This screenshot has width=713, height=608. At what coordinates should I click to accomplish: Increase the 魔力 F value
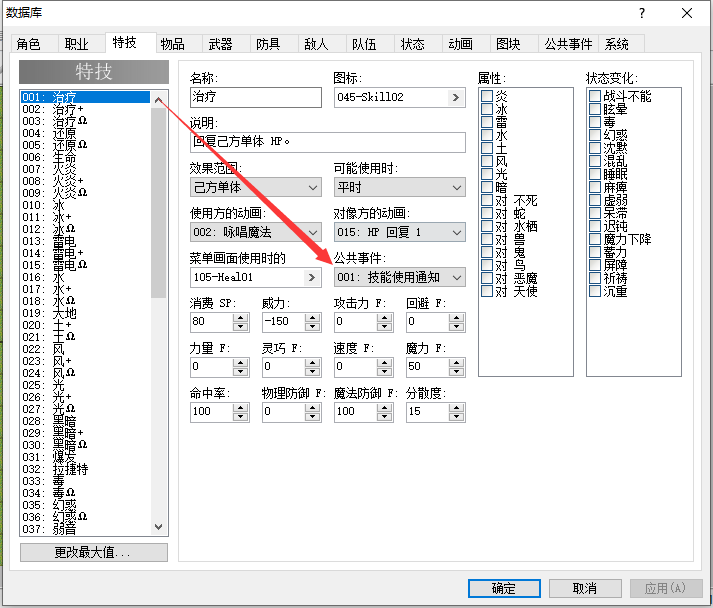coord(457,362)
